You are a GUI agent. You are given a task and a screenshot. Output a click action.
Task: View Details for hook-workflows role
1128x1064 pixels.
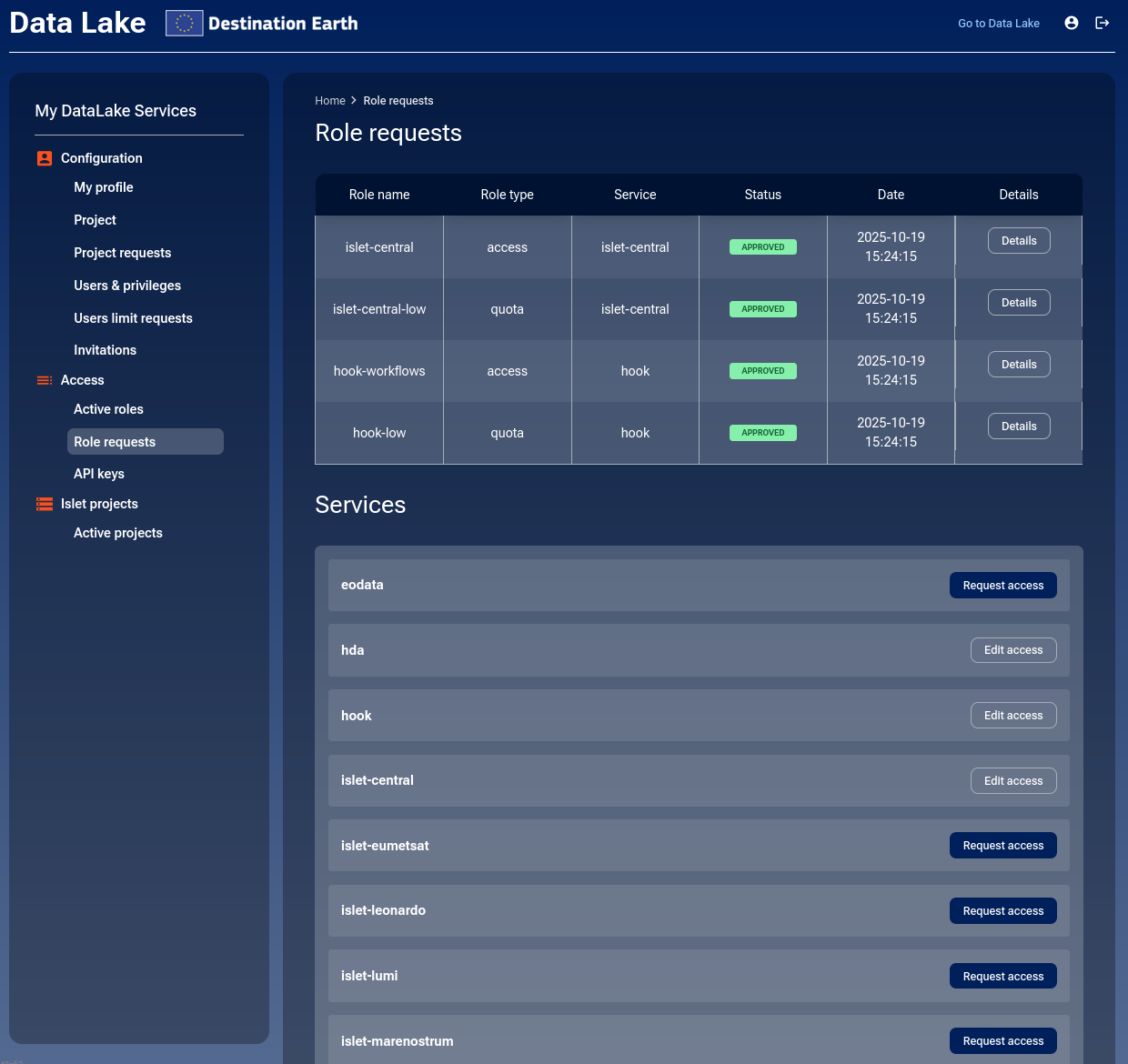[x=1019, y=365]
